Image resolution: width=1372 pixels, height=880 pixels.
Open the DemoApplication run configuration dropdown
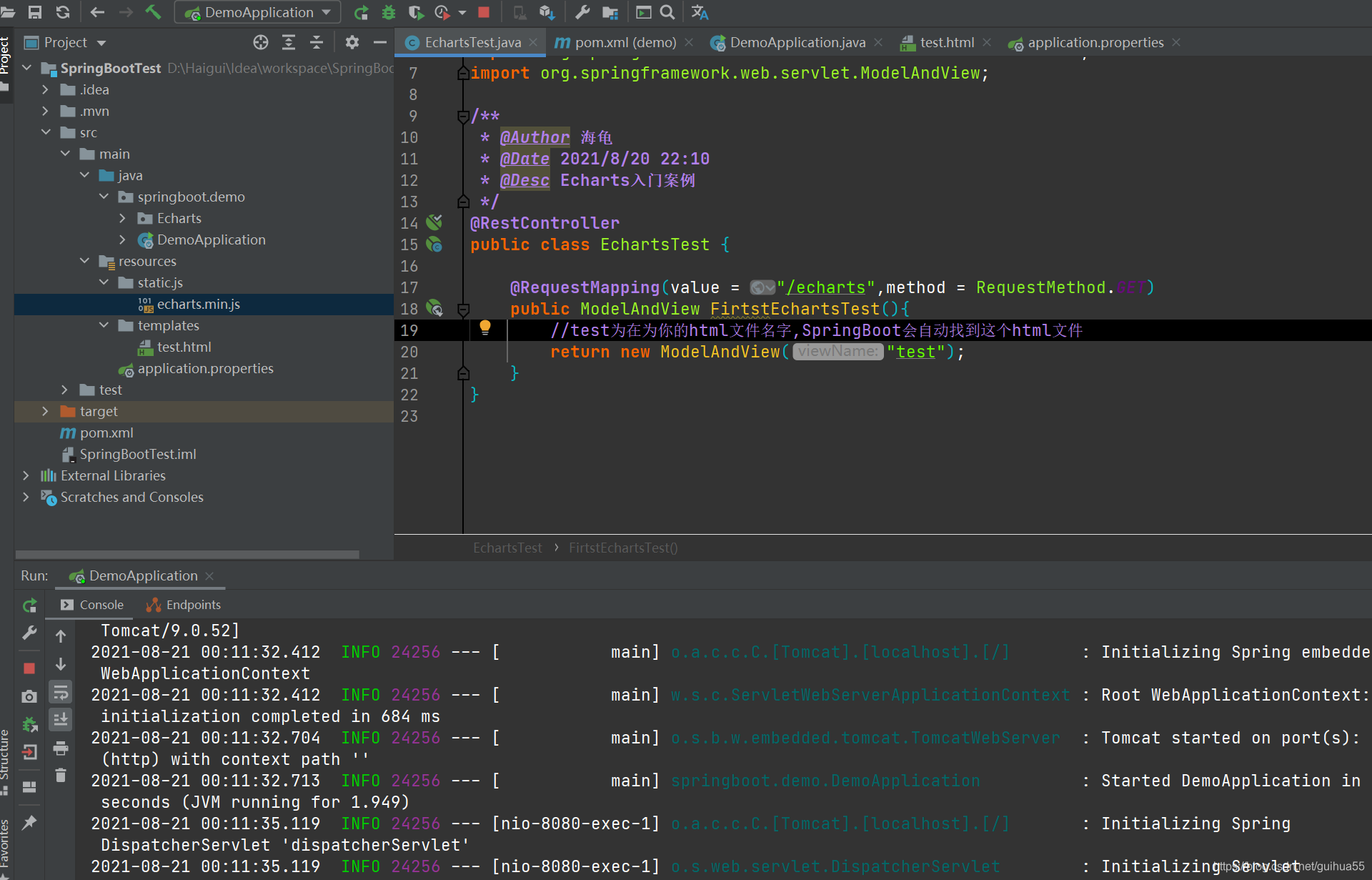point(258,12)
